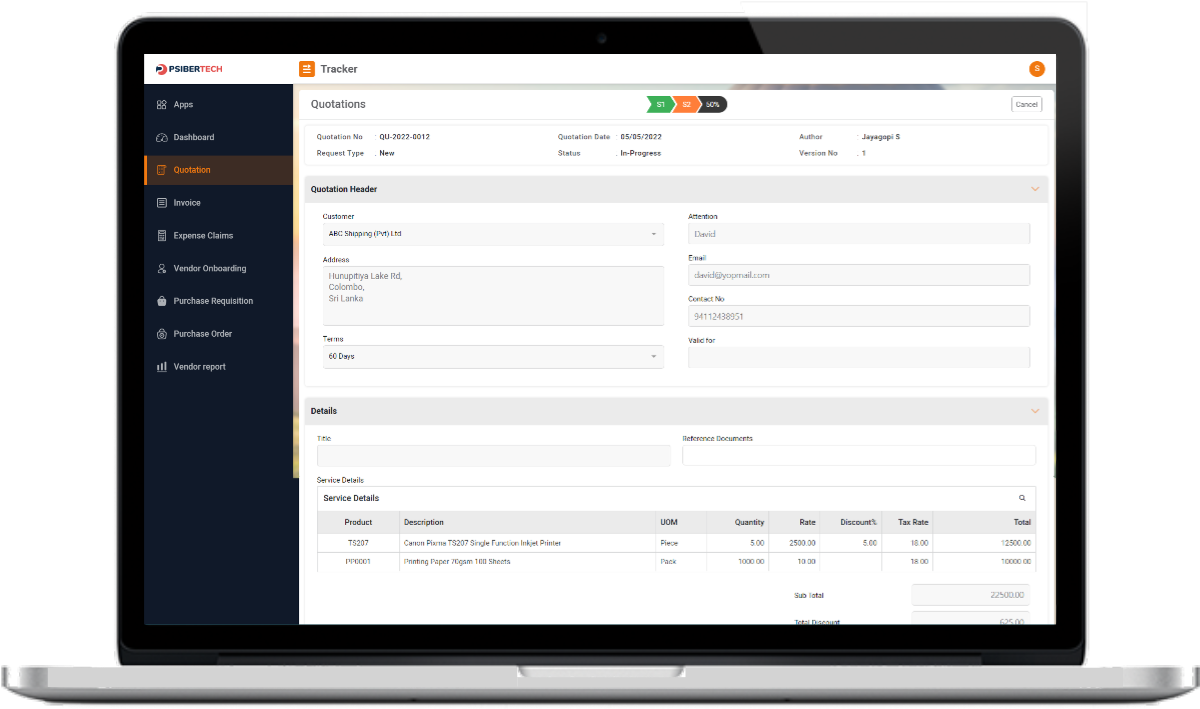Image resolution: width=1200 pixels, height=709 pixels.
Task: Collapse the Quotation Header section
Action: (x=1035, y=189)
